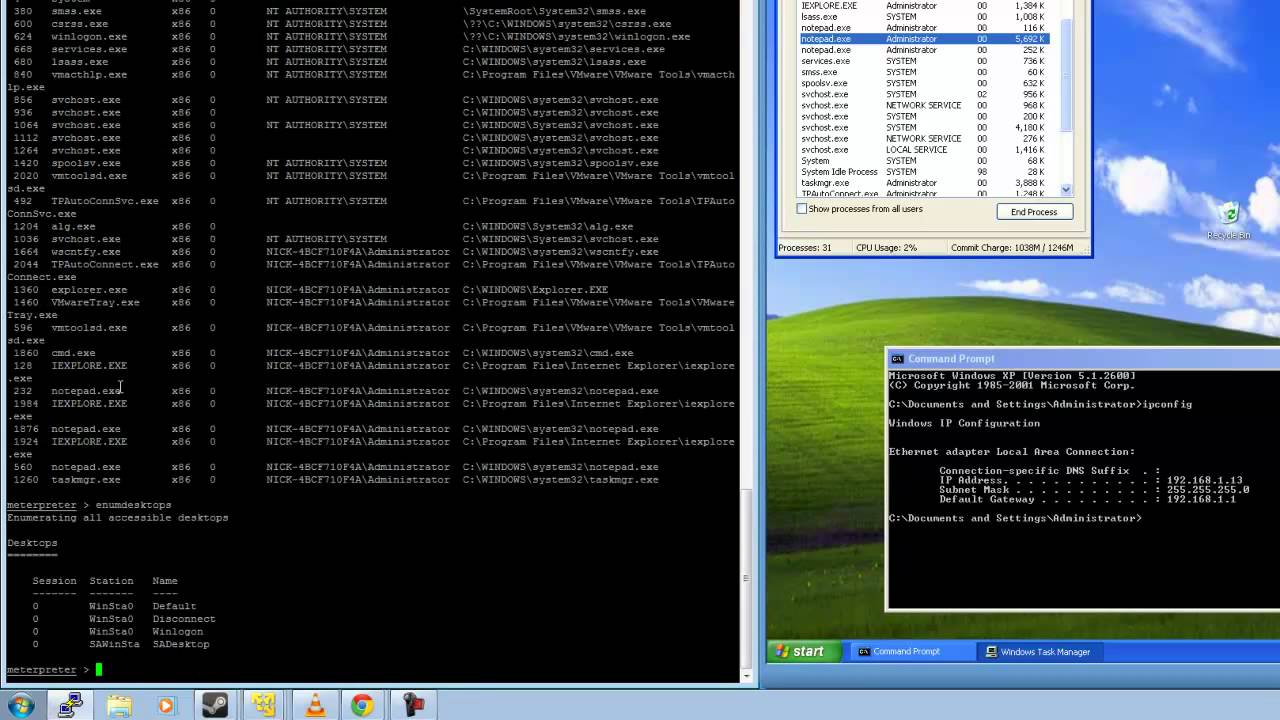This screenshot has height=720, width=1280.
Task: Open the Windows 7 Start orb
Action: (x=21, y=706)
